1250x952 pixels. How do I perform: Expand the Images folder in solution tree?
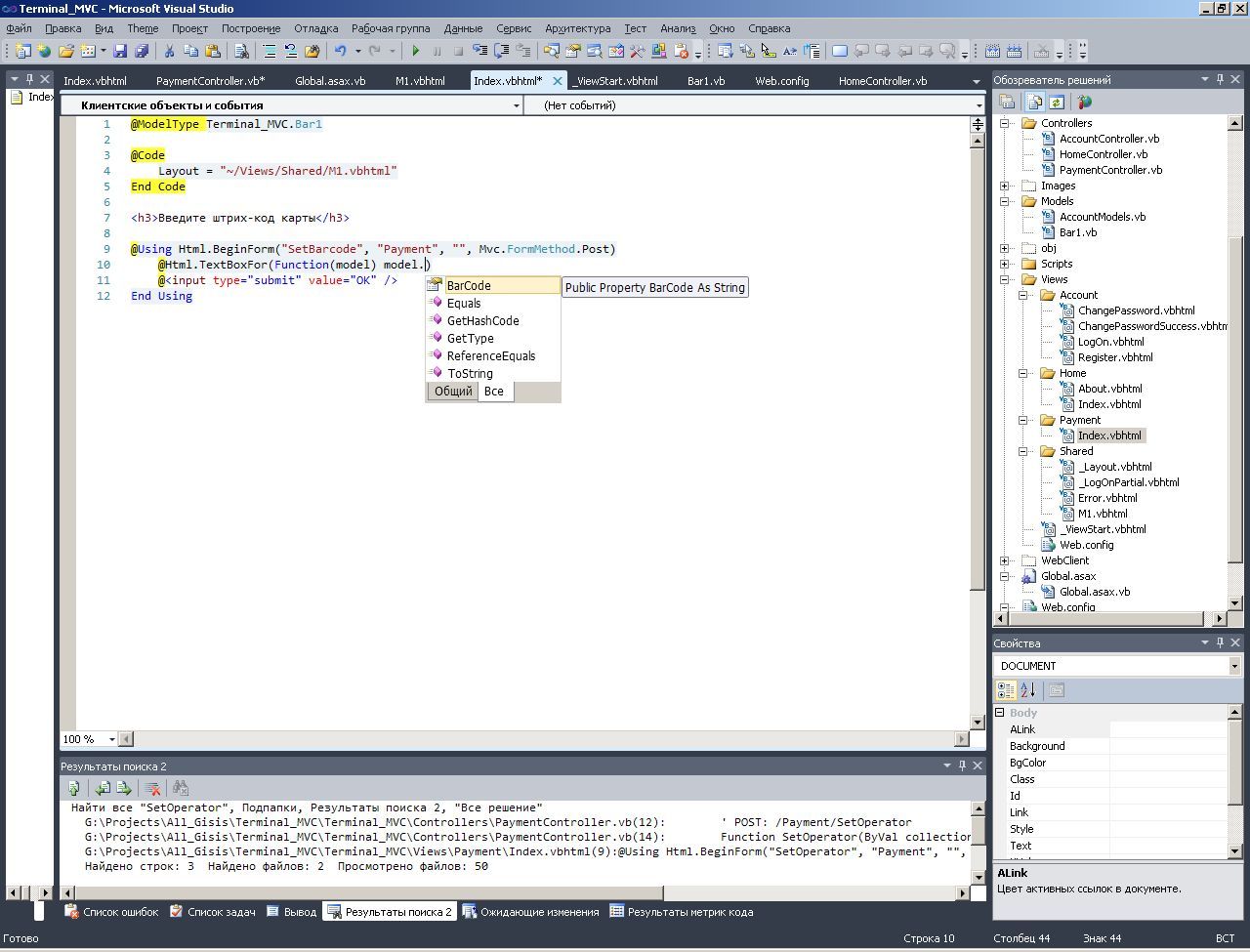tap(1004, 186)
